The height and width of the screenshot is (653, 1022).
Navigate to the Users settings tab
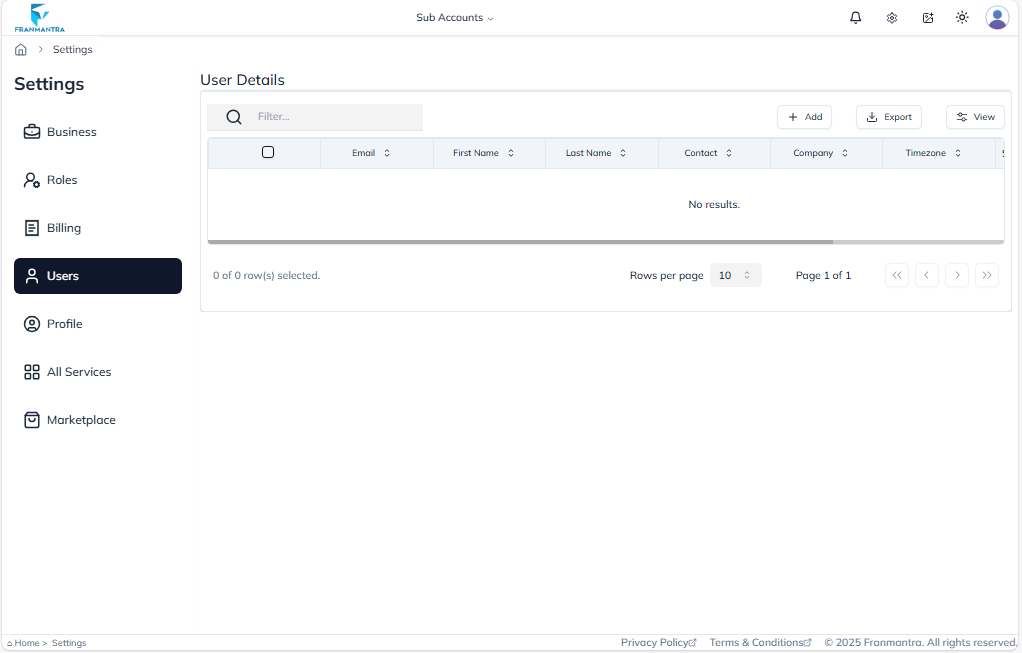62,275
